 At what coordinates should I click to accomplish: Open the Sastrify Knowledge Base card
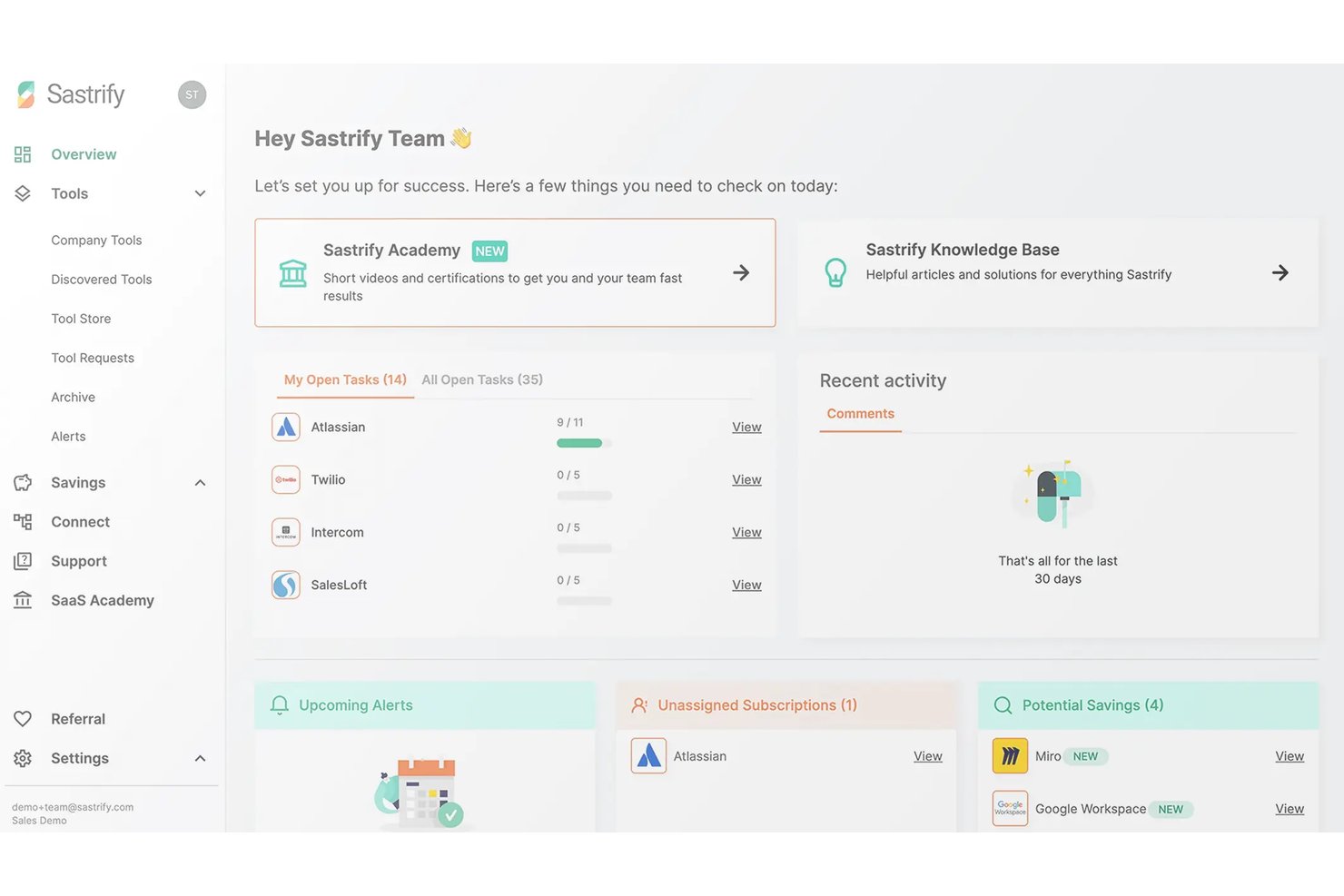point(1058,272)
